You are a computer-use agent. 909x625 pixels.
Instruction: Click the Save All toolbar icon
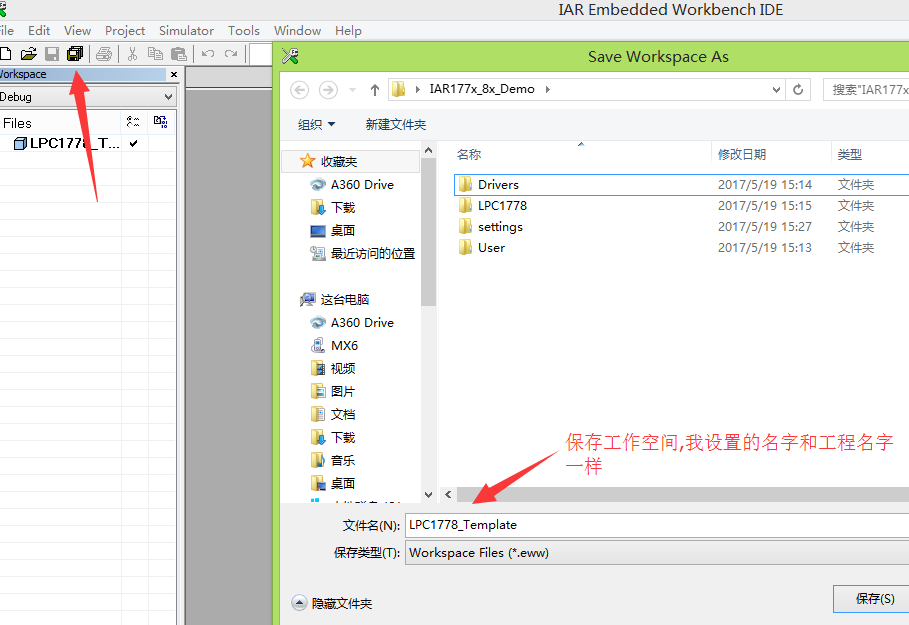point(75,54)
